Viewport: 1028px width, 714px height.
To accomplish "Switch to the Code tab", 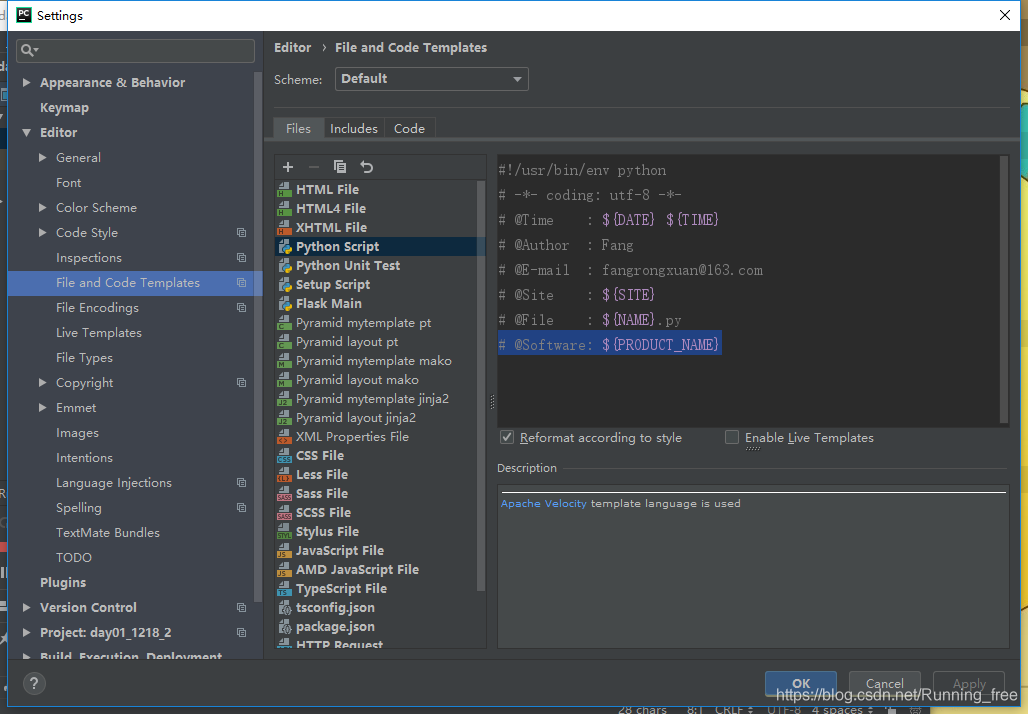I will (x=409, y=129).
